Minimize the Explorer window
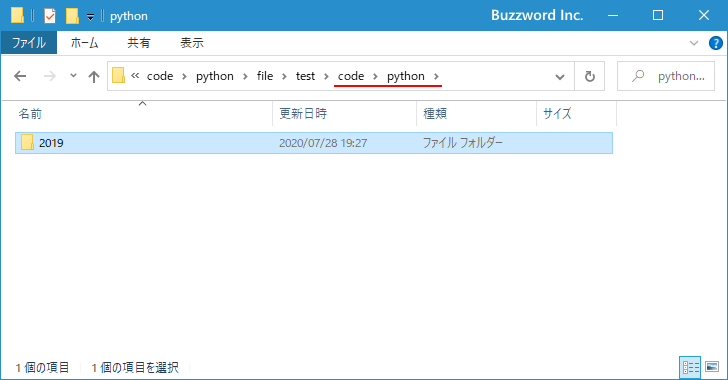This screenshot has height=380, width=728. (x=613, y=15)
